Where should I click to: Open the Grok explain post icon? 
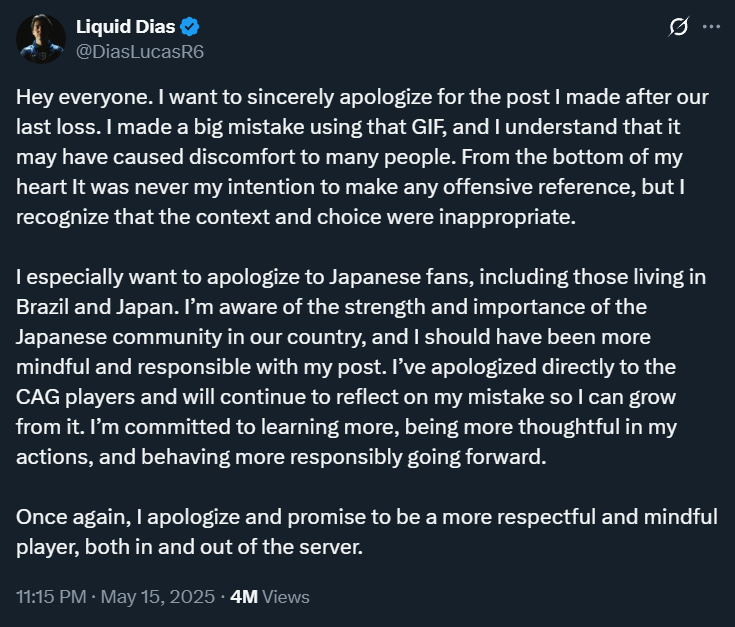click(x=679, y=27)
